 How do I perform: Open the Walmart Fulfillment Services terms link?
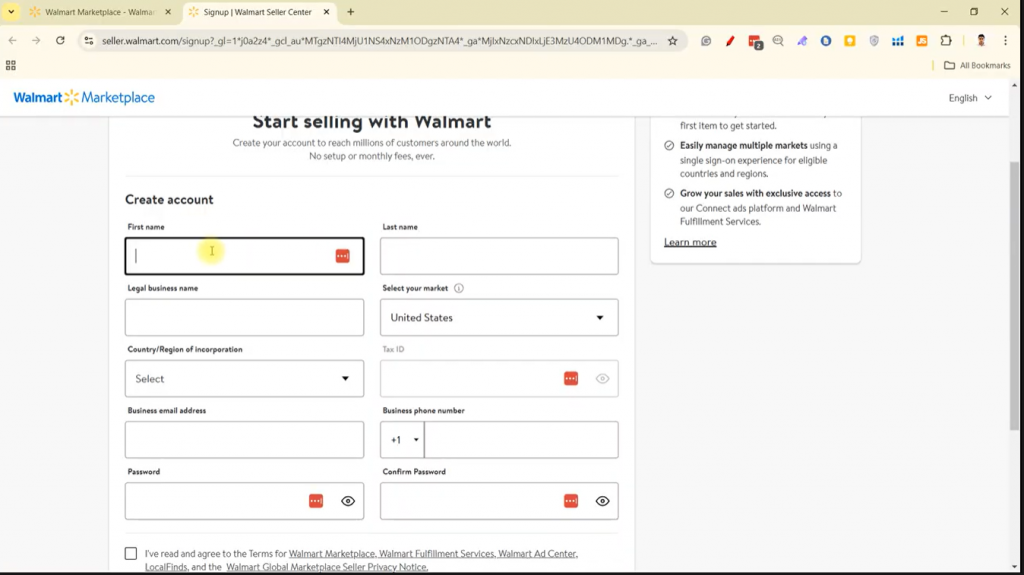click(436, 554)
